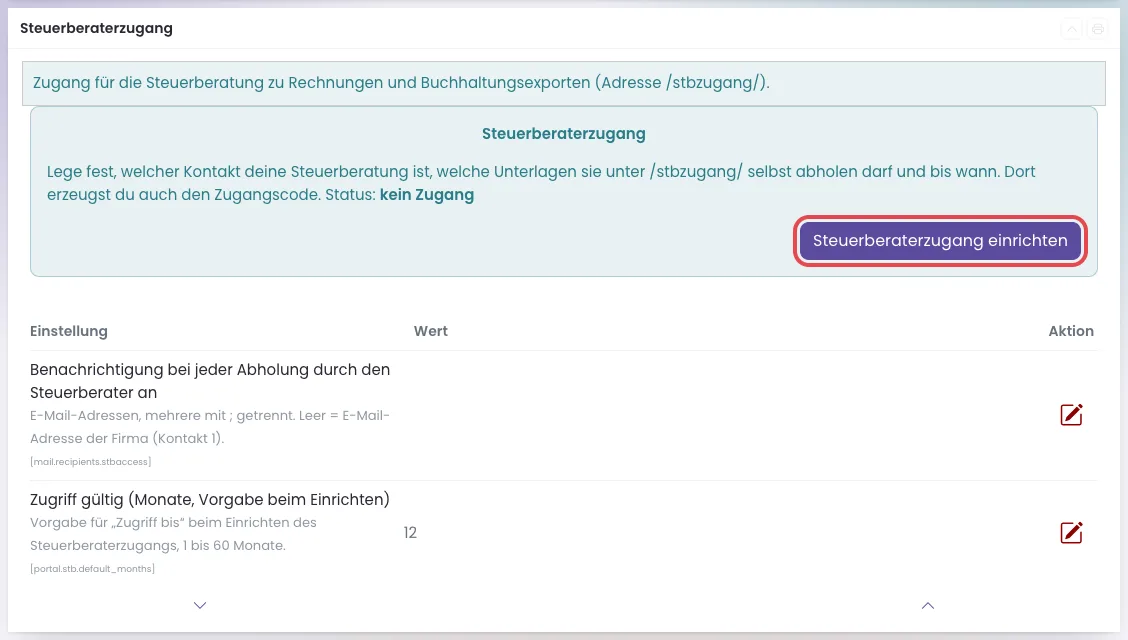Click the Einstellung column header
This screenshot has height=640, width=1128.
coord(68,332)
